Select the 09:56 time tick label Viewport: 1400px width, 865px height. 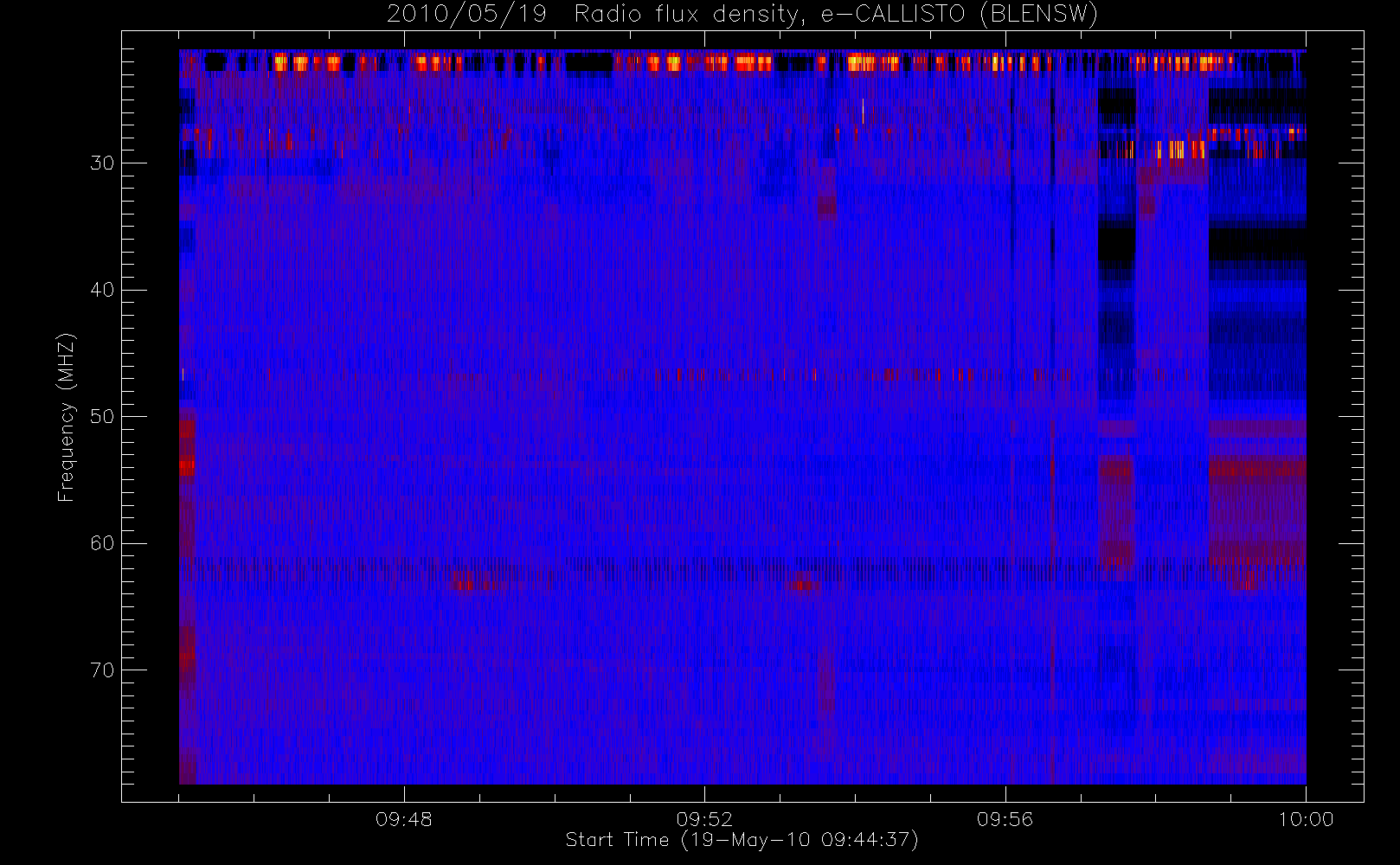1005,819
